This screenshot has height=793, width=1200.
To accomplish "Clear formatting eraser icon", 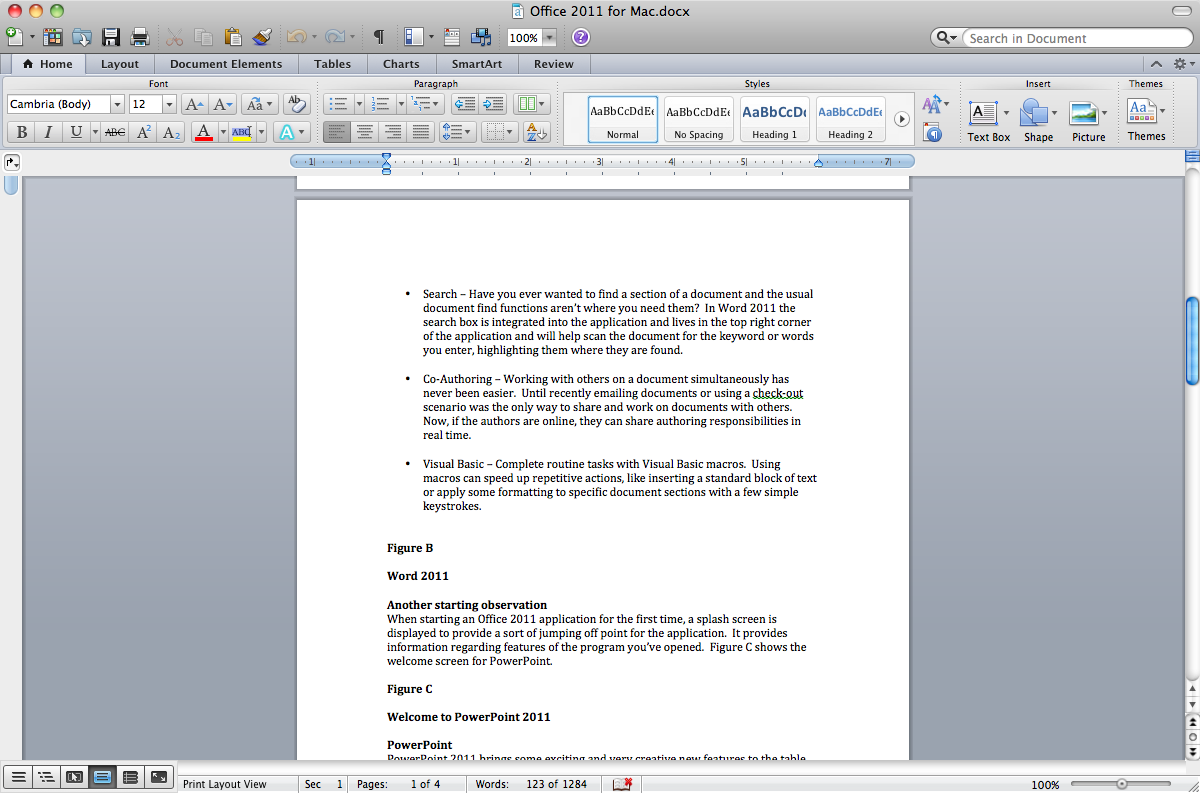I will coord(296,104).
